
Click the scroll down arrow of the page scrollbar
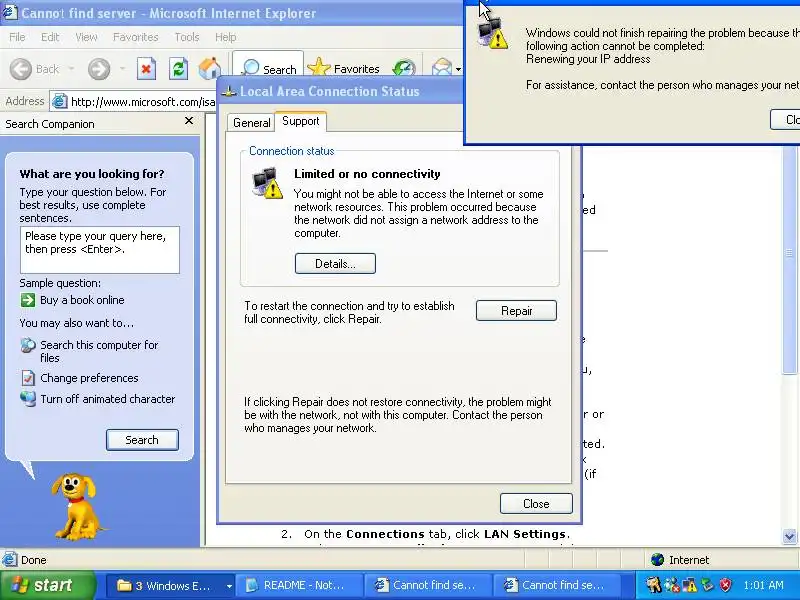pyautogui.click(x=789, y=536)
